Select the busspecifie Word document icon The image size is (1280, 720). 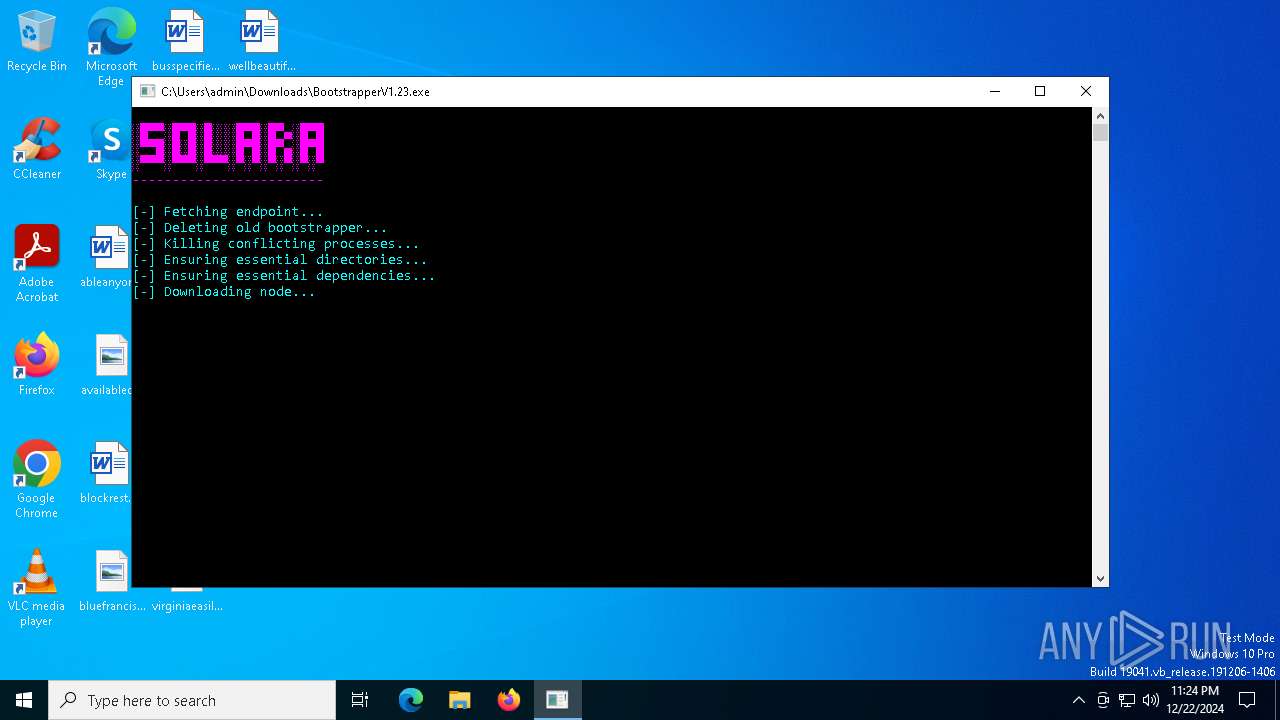(x=185, y=41)
